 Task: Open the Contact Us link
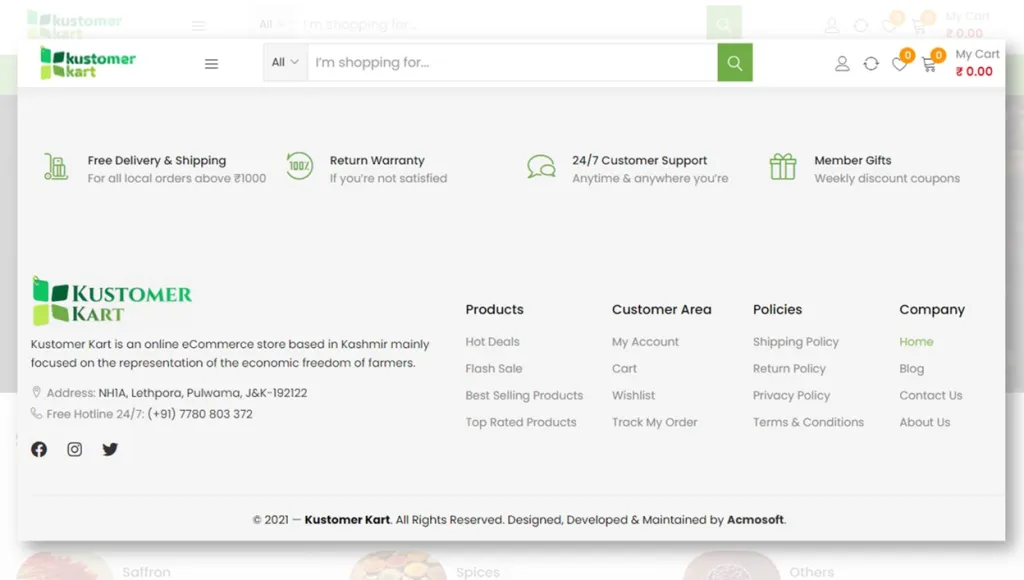(931, 395)
